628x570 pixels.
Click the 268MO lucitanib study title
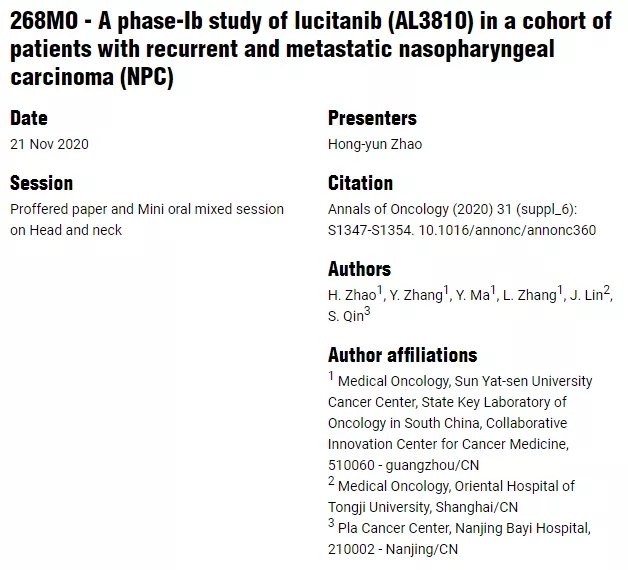click(x=310, y=47)
